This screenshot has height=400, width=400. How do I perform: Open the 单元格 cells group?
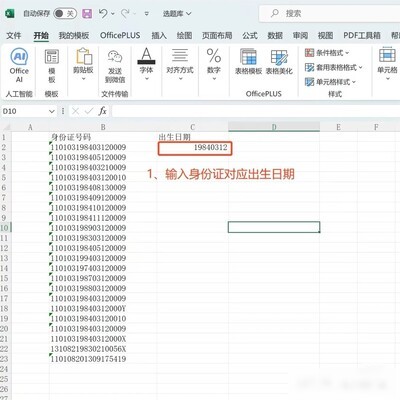coord(387,64)
